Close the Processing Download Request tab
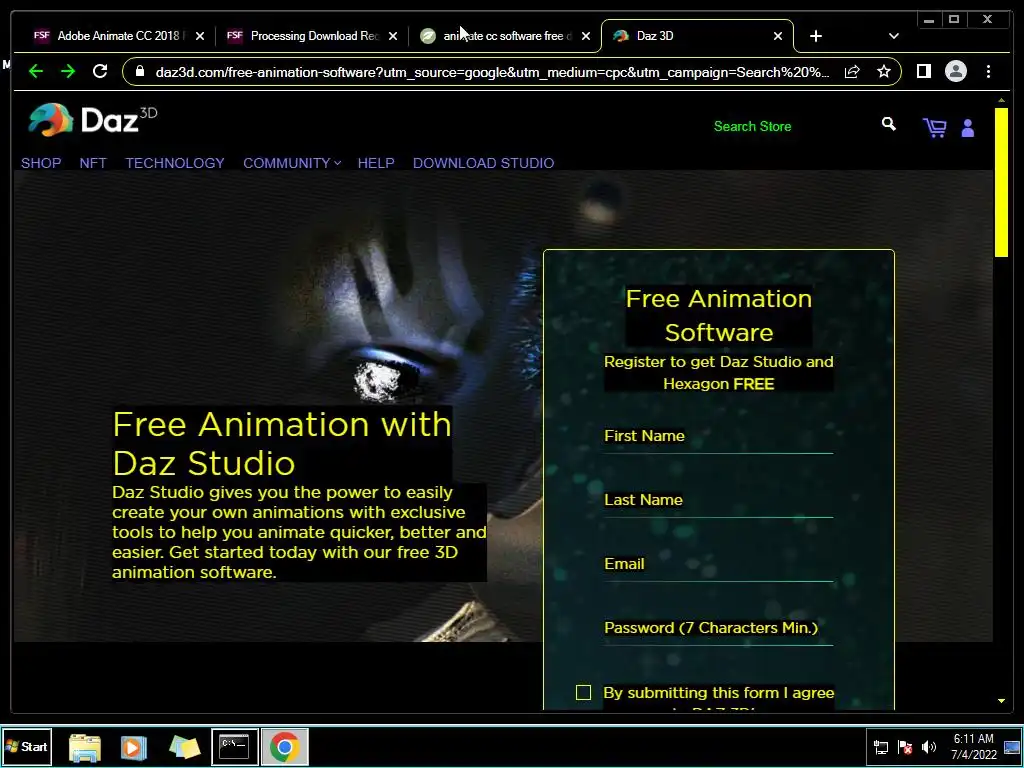This screenshot has width=1024, height=768. click(x=392, y=36)
